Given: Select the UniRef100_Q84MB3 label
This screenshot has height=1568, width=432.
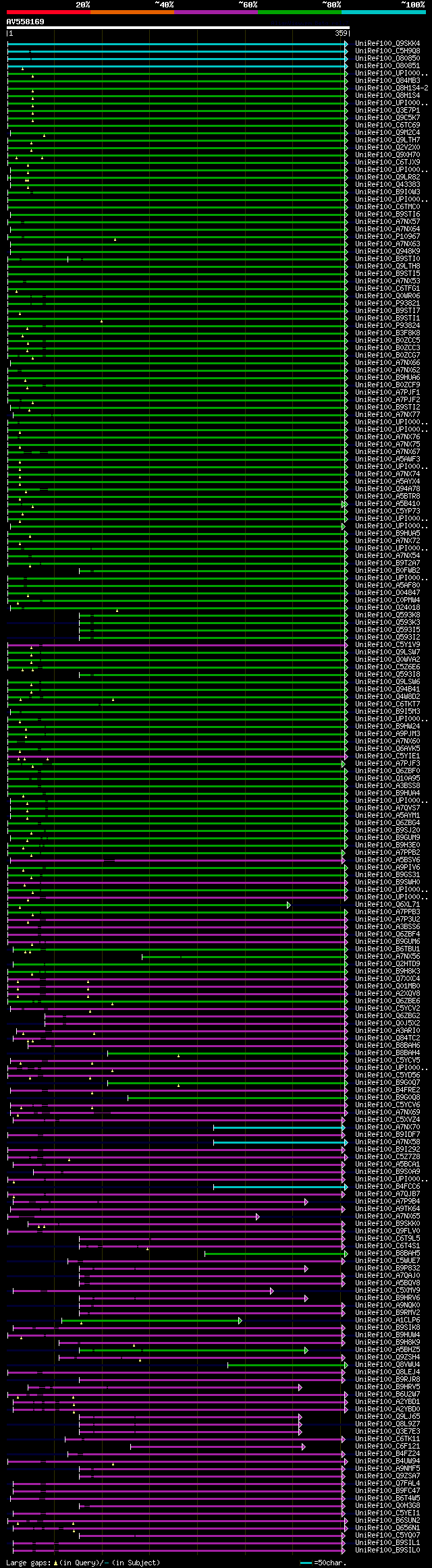Looking at the screenshot, I should tap(387, 81).
